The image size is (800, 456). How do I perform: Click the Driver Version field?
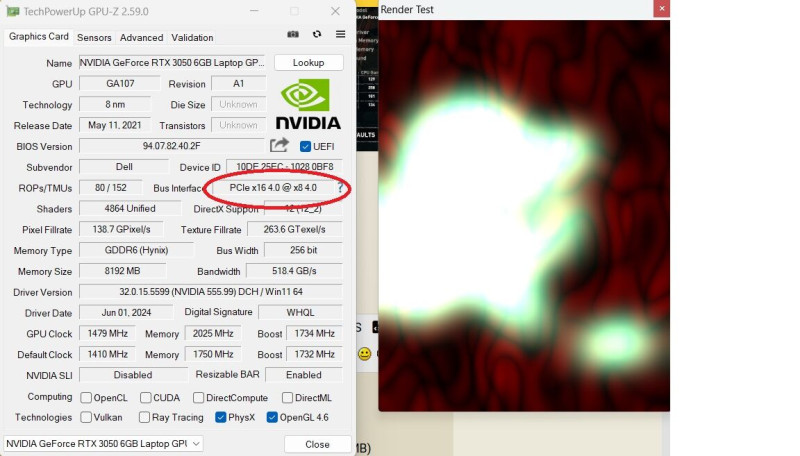[211, 292]
